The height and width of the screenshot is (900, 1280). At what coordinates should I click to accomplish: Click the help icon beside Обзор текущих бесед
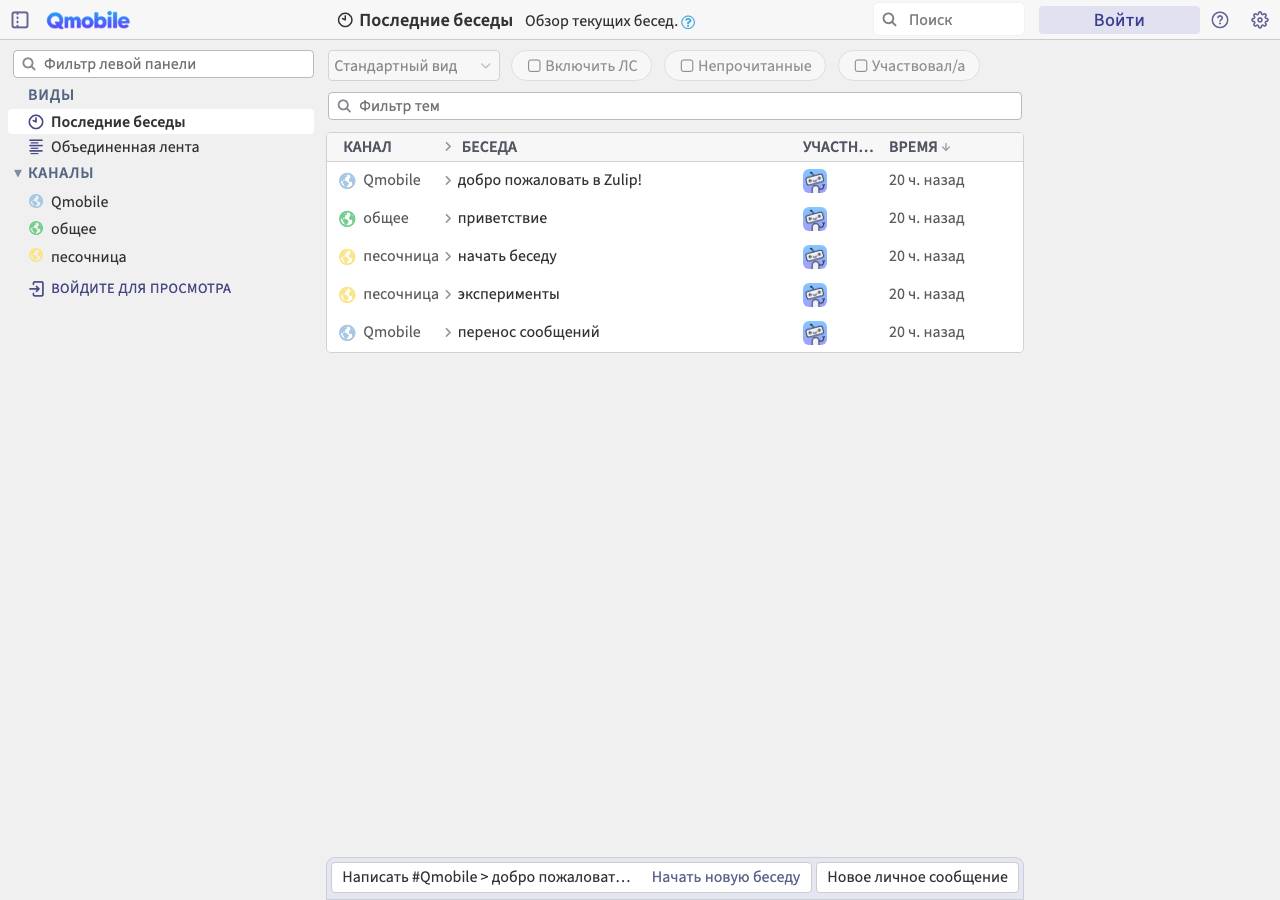(688, 22)
